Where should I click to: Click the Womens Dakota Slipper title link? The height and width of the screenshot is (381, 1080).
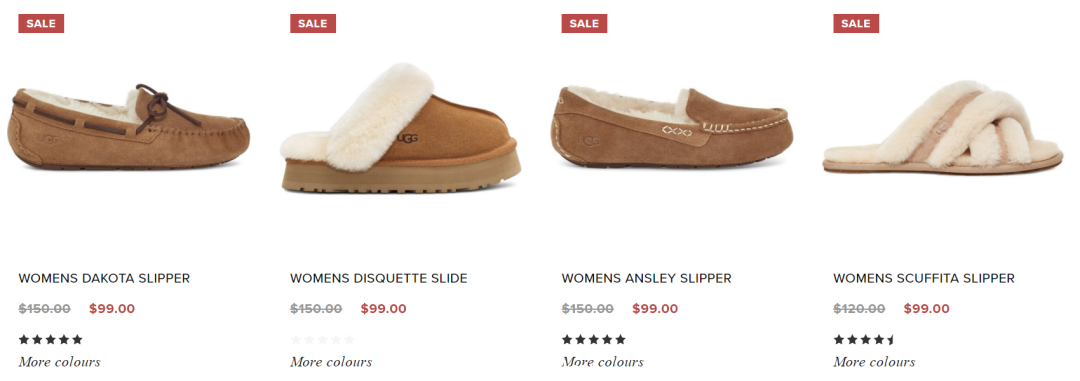tap(104, 278)
